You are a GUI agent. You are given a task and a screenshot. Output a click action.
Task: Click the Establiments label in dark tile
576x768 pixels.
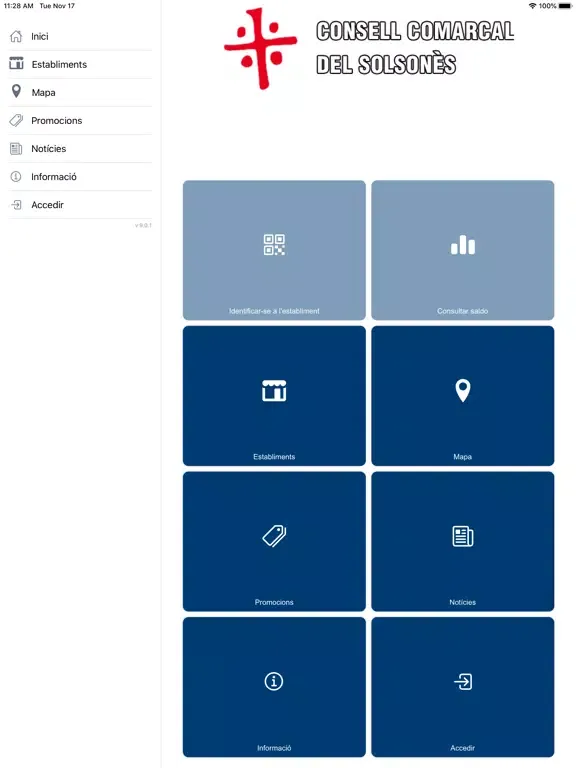[x=274, y=456]
